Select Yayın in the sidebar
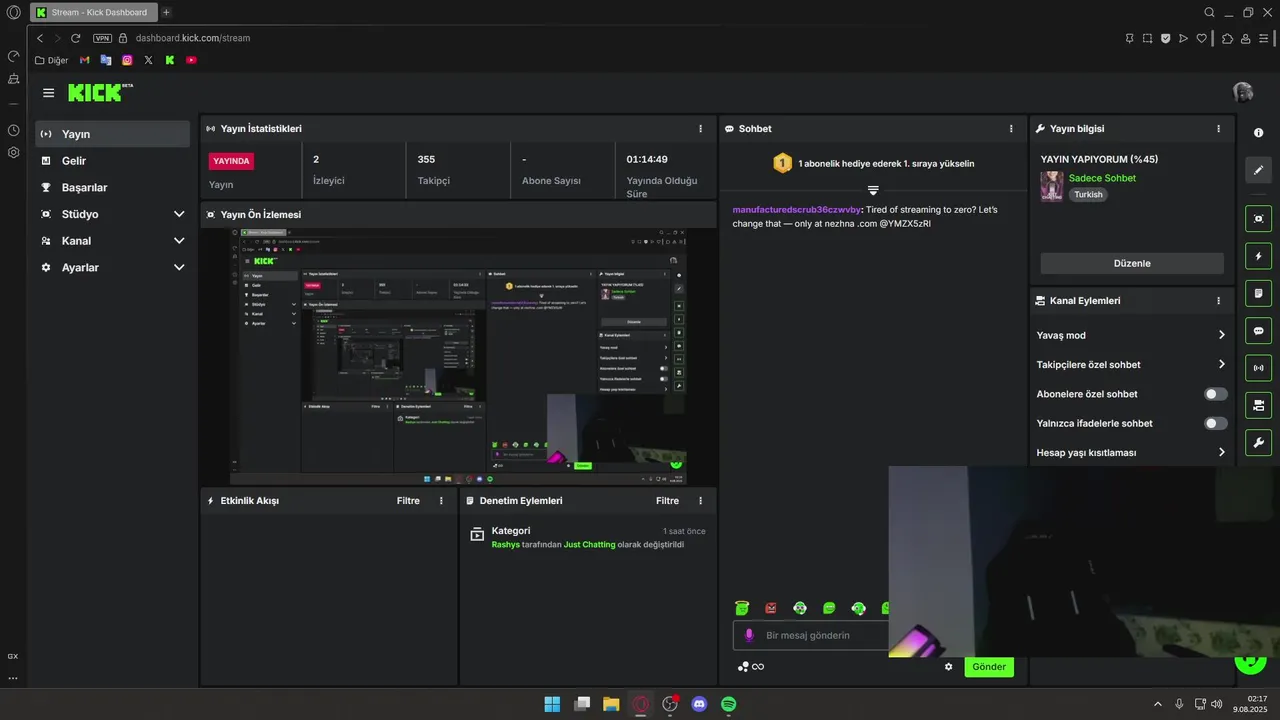 [x=112, y=134]
